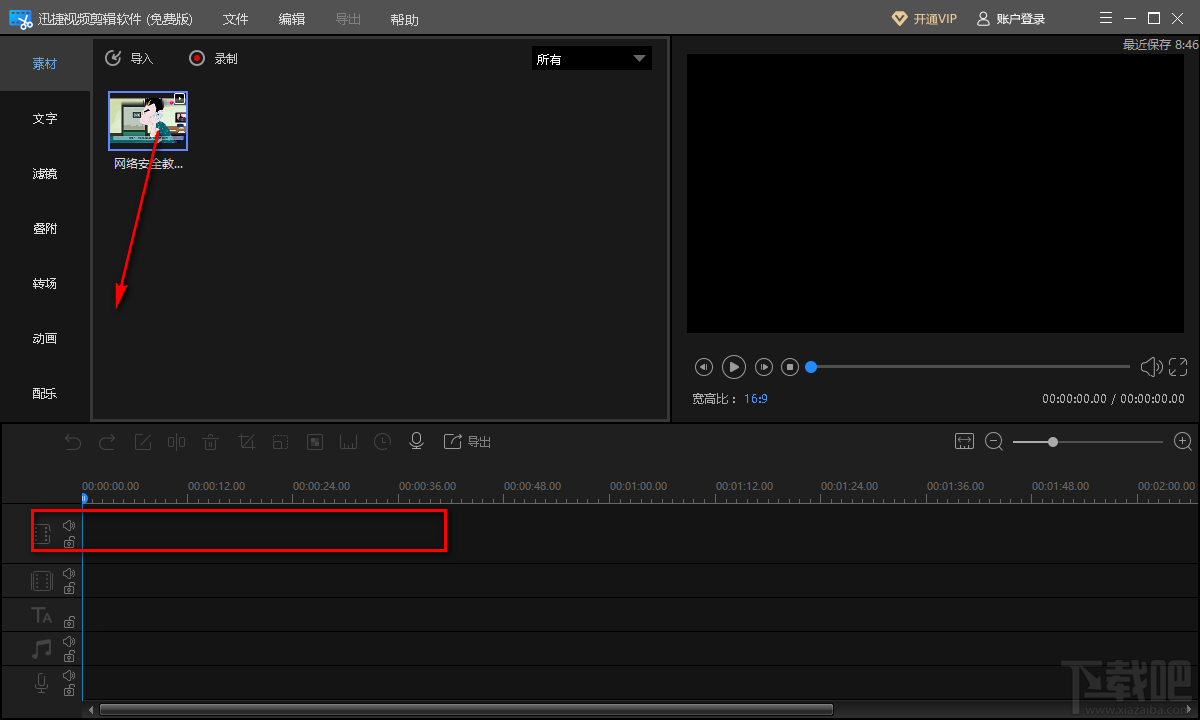Click the 00:00:24.00 mark on timeline ruler
Image resolution: width=1200 pixels, height=720 pixels.
321,486
